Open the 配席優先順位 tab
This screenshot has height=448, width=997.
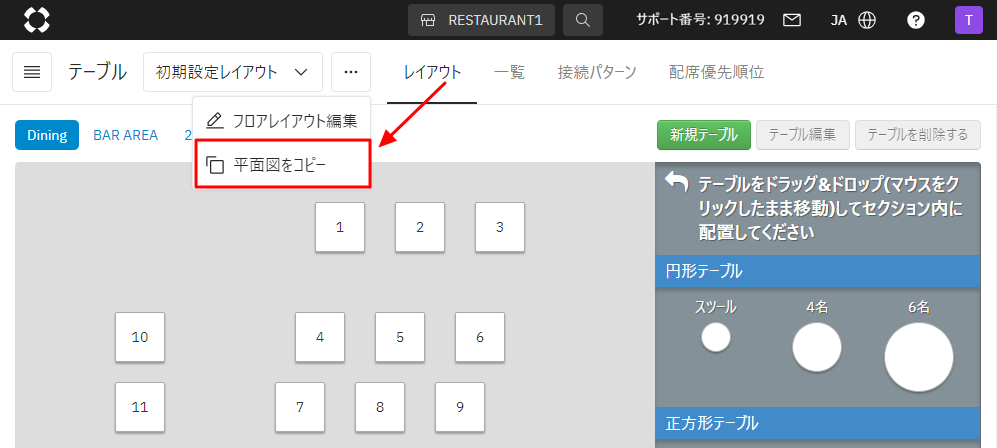point(716,72)
